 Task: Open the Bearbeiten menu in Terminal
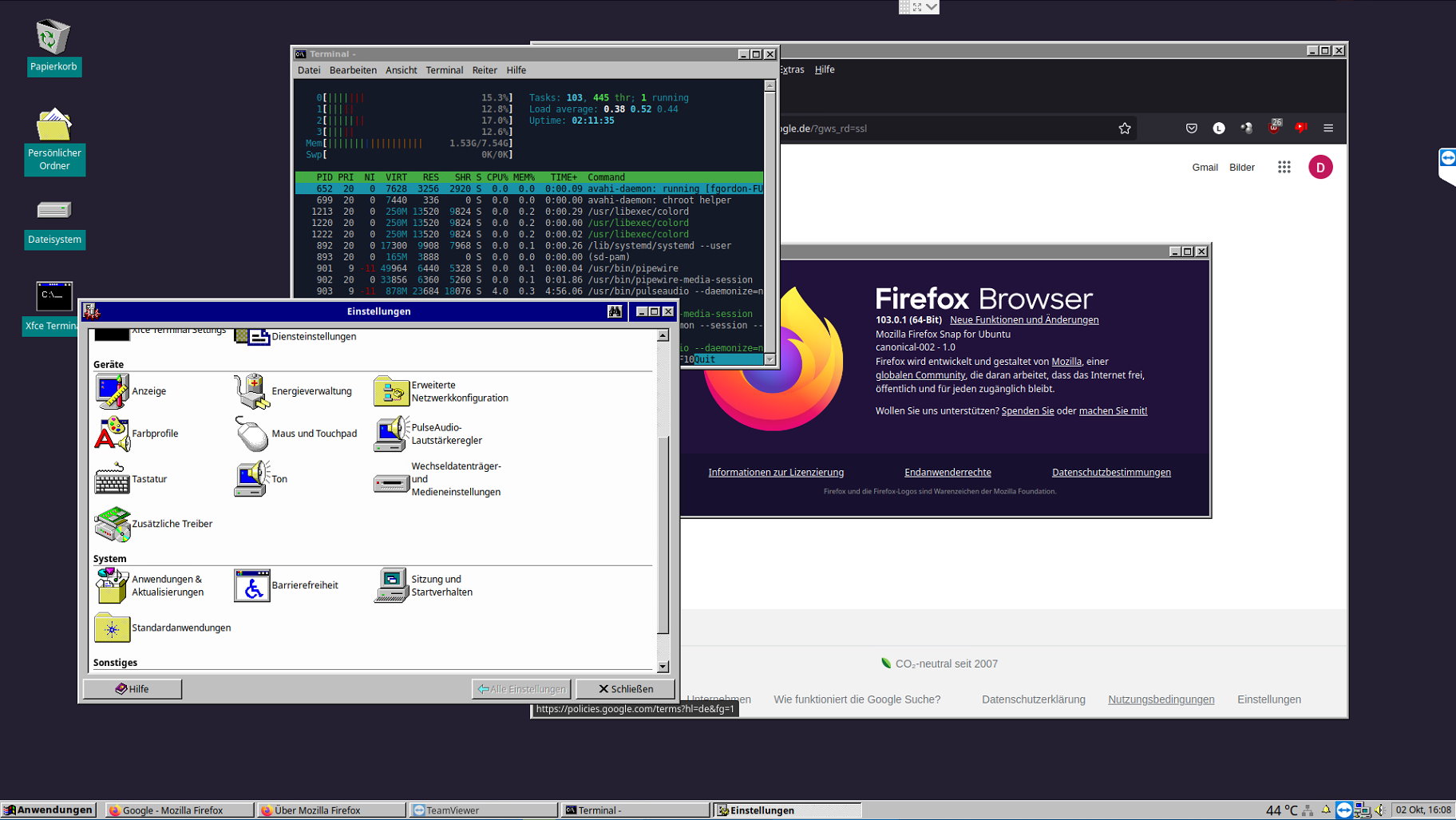click(x=353, y=70)
